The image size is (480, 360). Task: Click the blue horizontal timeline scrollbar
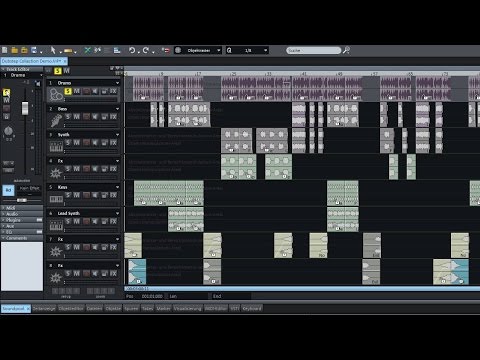pyautogui.click(x=302, y=289)
